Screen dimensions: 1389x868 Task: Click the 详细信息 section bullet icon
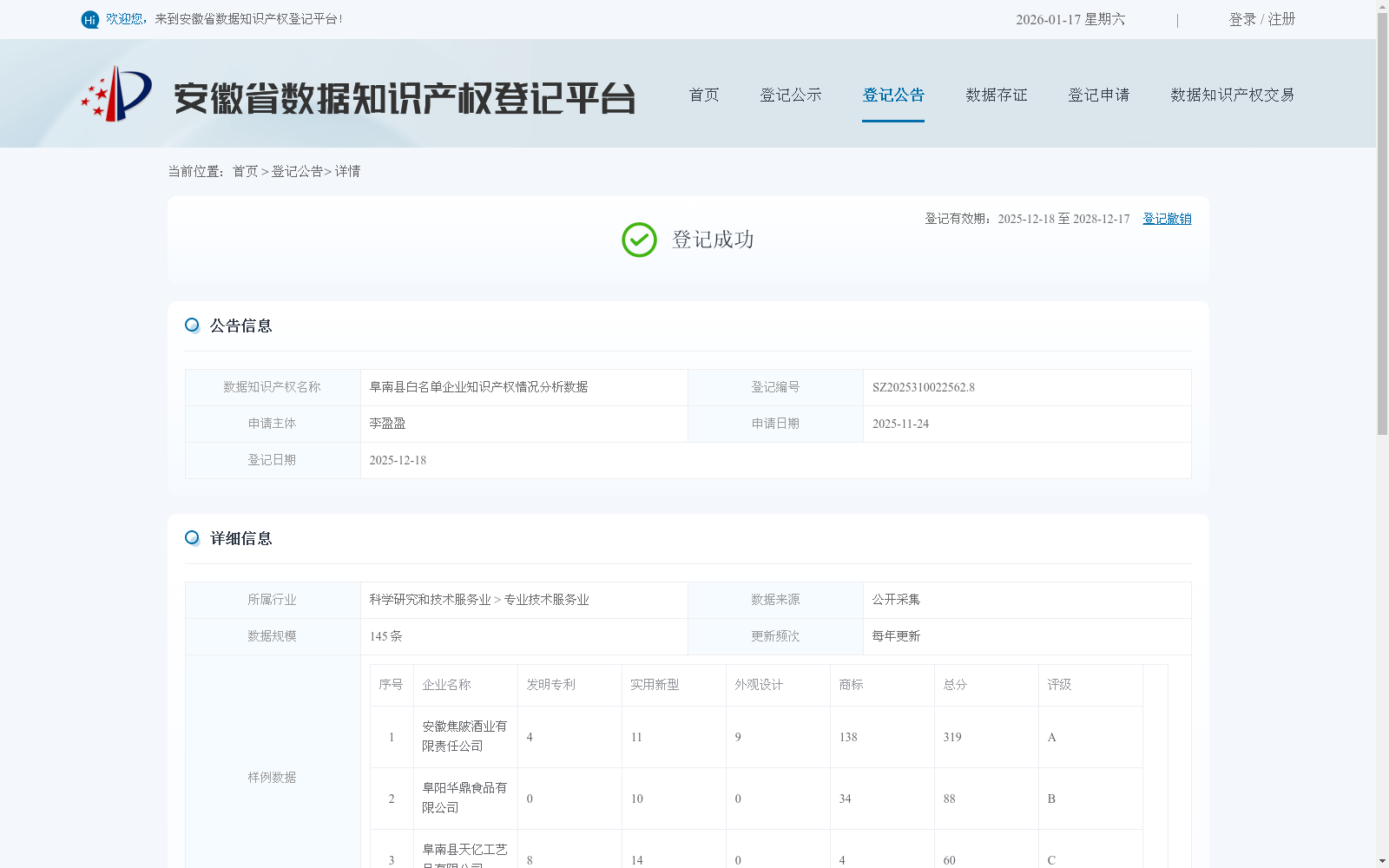coord(193,538)
